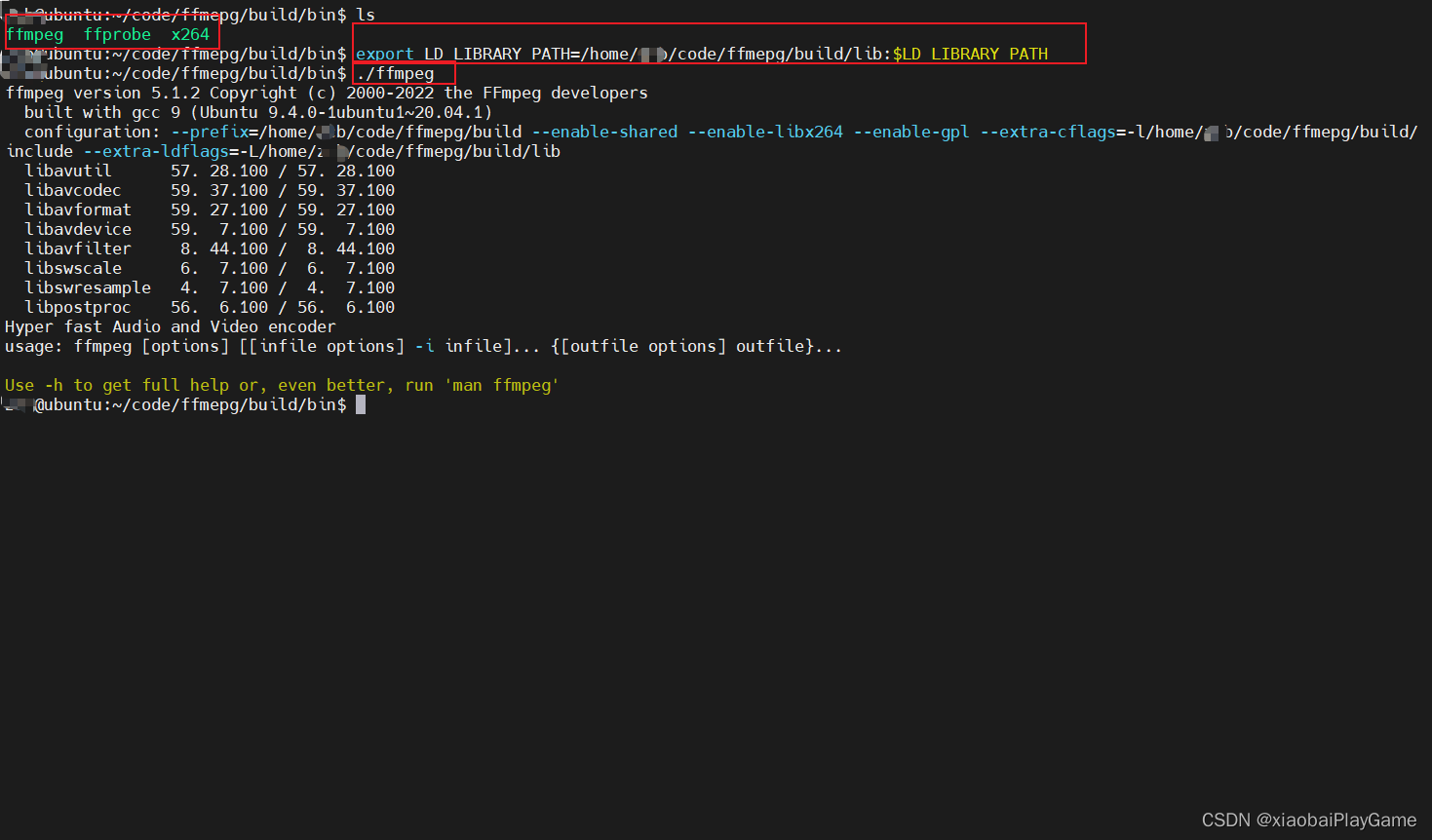The height and width of the screenshot is (840, 1432).
Task: Select the 'libpostproc' library row
Action: click(210, 308)
